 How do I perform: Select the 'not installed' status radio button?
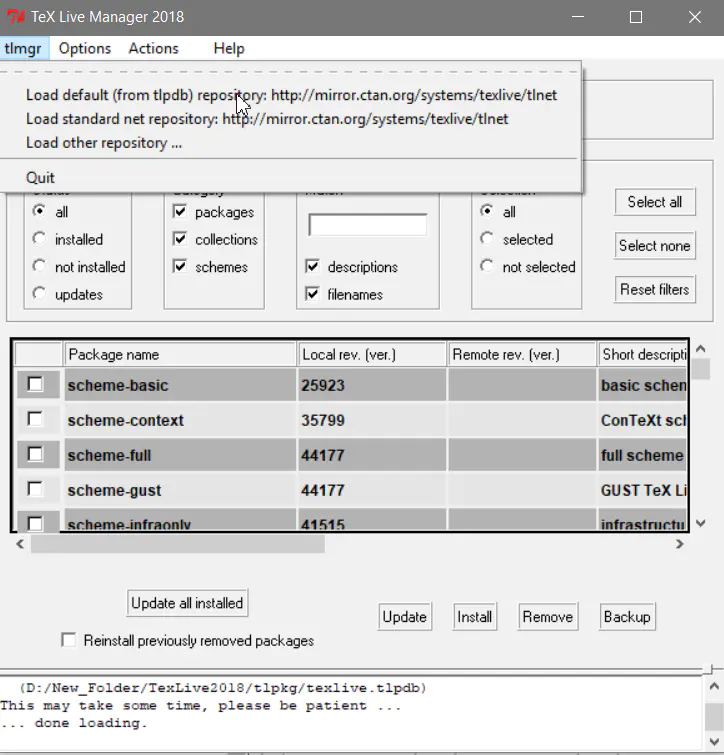[x=39, y=266]
